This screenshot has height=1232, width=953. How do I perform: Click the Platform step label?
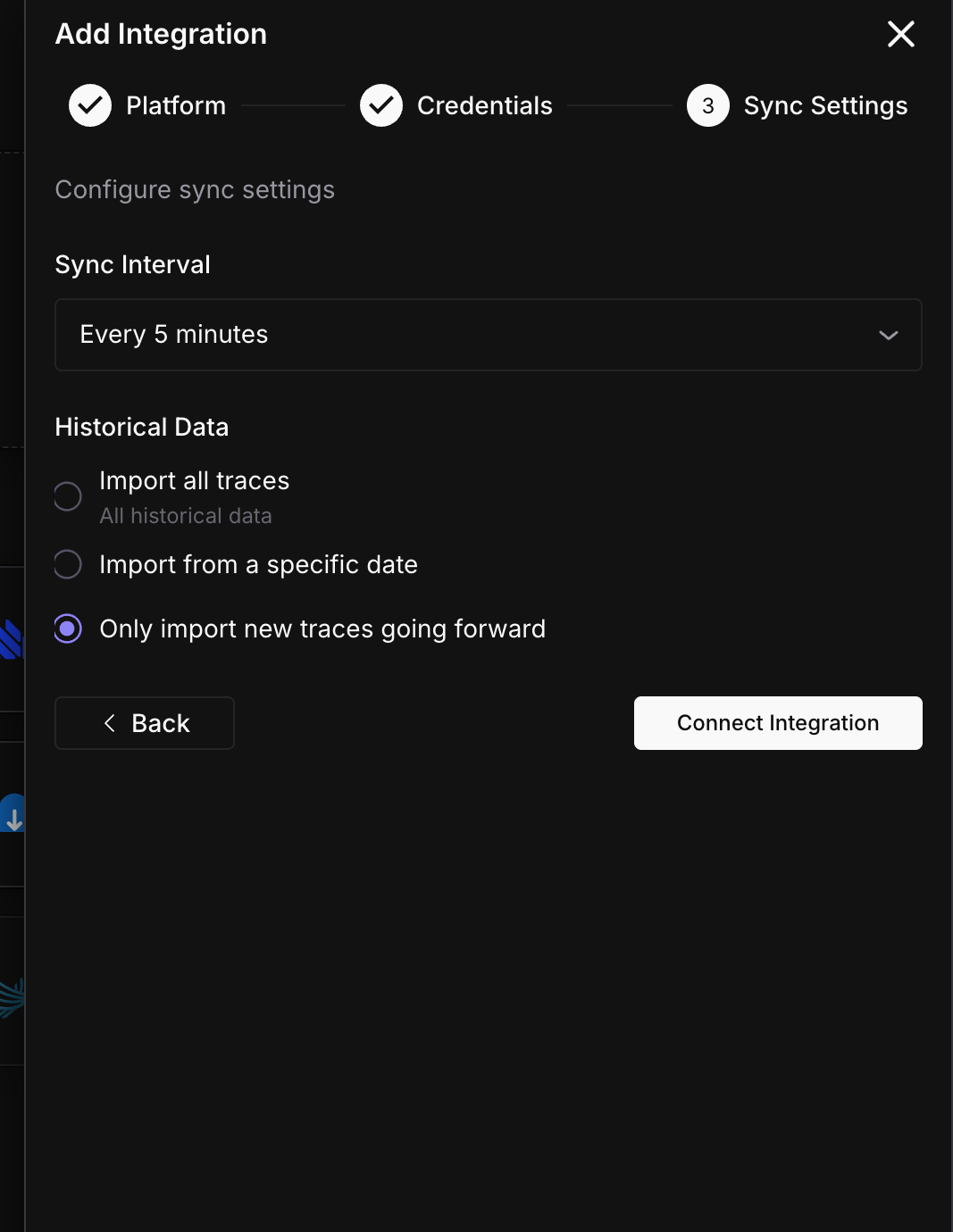point(175,104)
